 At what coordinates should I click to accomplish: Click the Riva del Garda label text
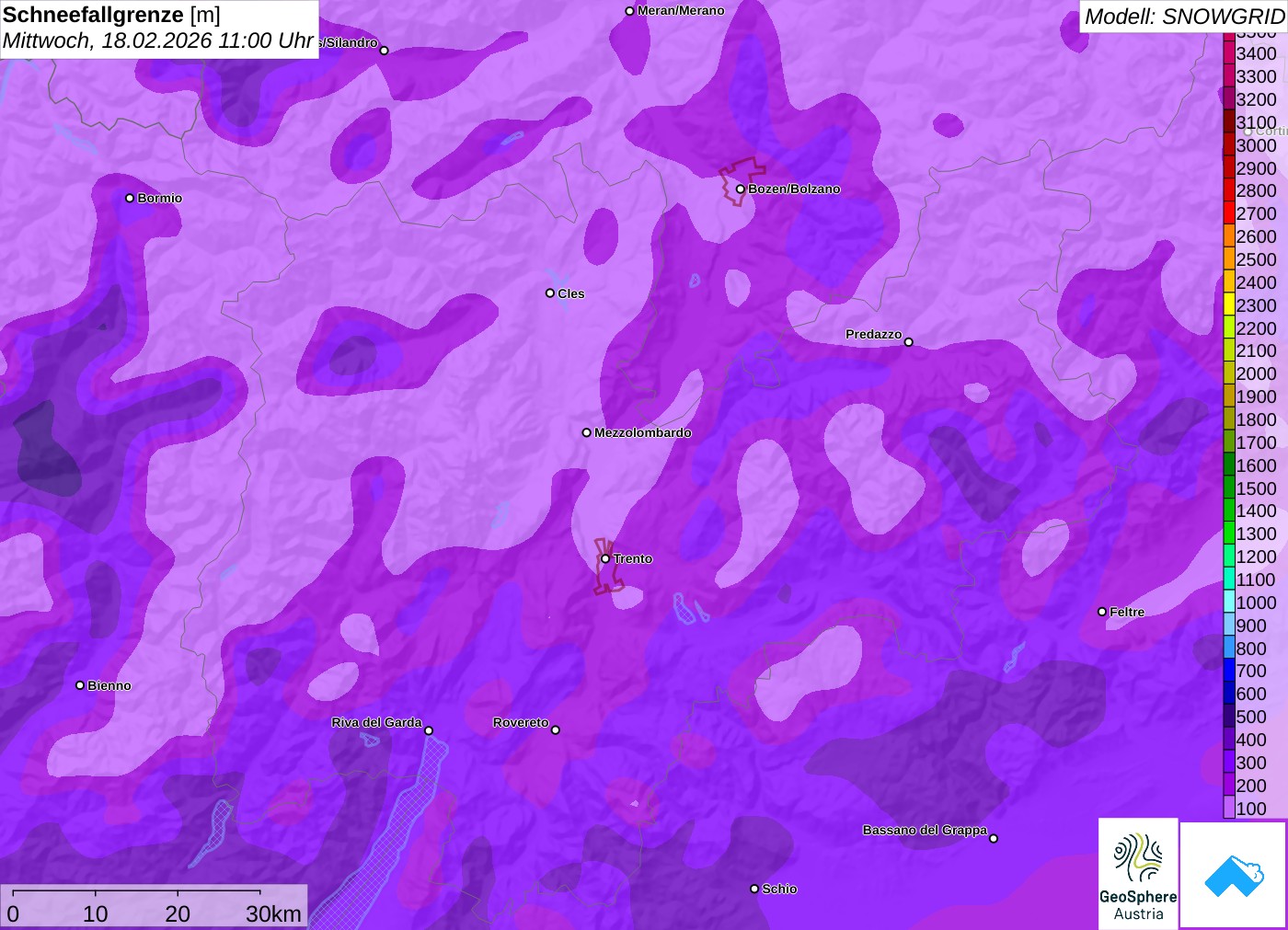coord(376,722)
